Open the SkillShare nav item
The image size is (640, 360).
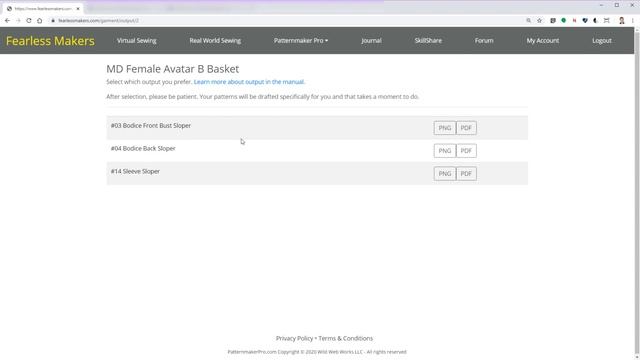[x=428, y=40]
